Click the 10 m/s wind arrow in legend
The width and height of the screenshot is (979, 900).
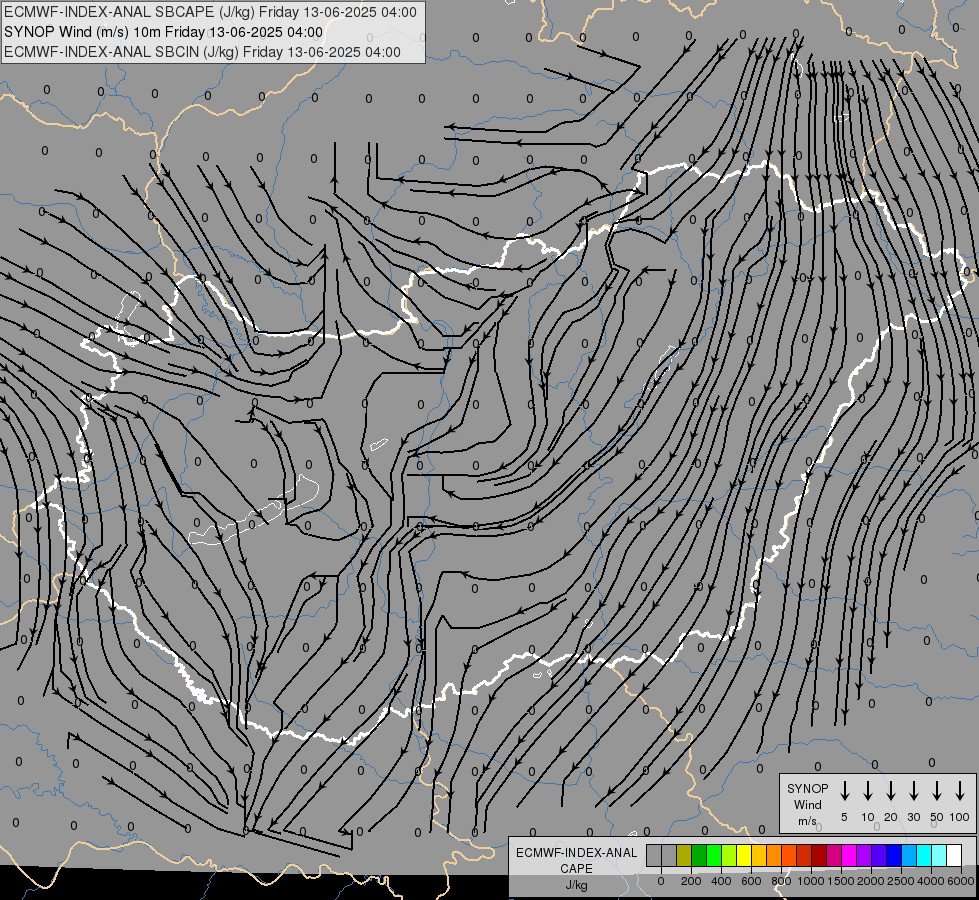click(x=867, y=791)
